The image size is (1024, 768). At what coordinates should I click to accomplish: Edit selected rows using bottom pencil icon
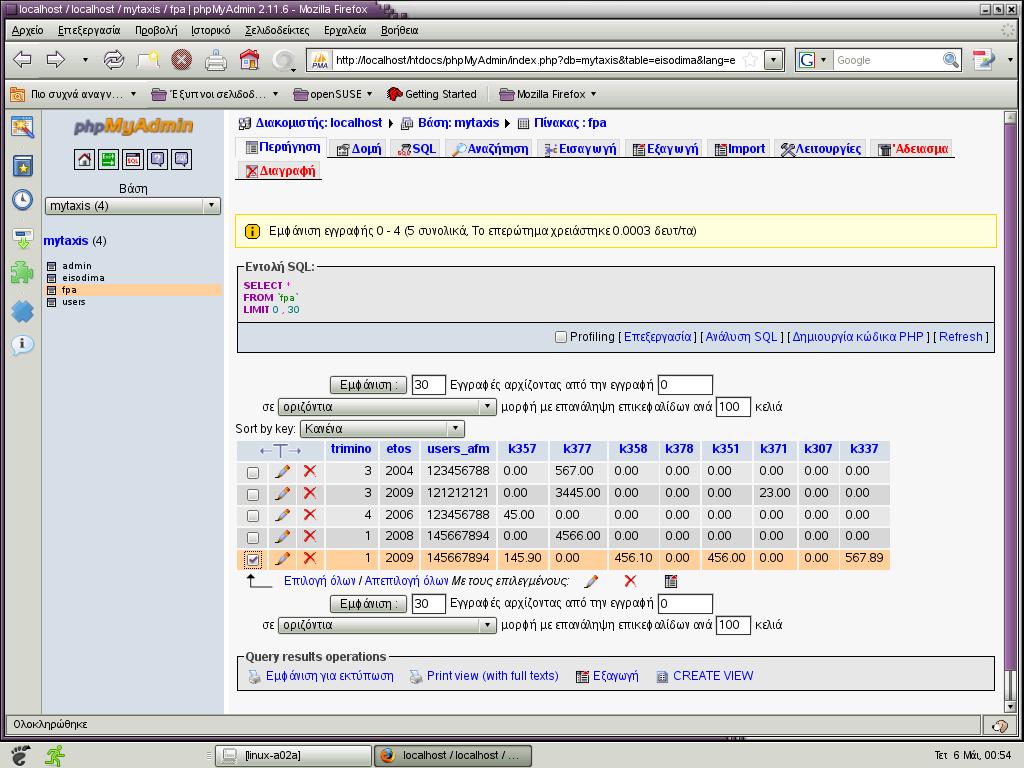pos(592,581)
